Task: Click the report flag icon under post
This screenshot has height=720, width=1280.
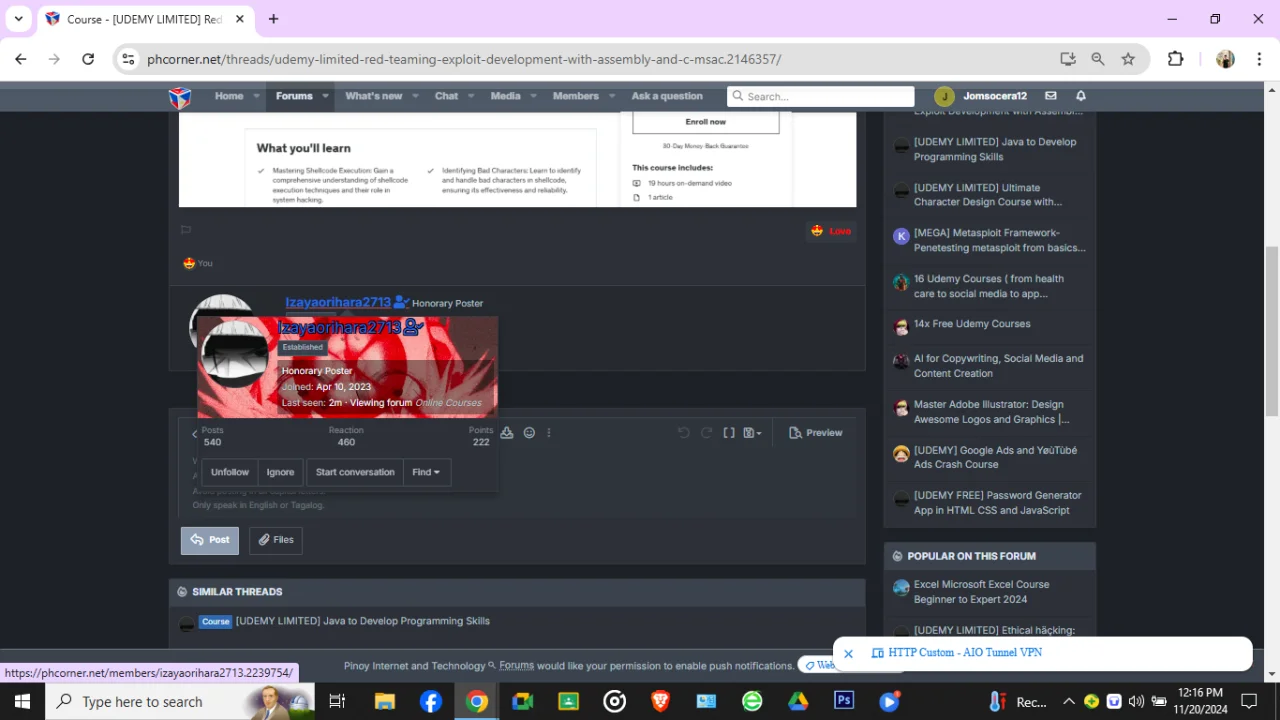Action: (x=185, y=230)
